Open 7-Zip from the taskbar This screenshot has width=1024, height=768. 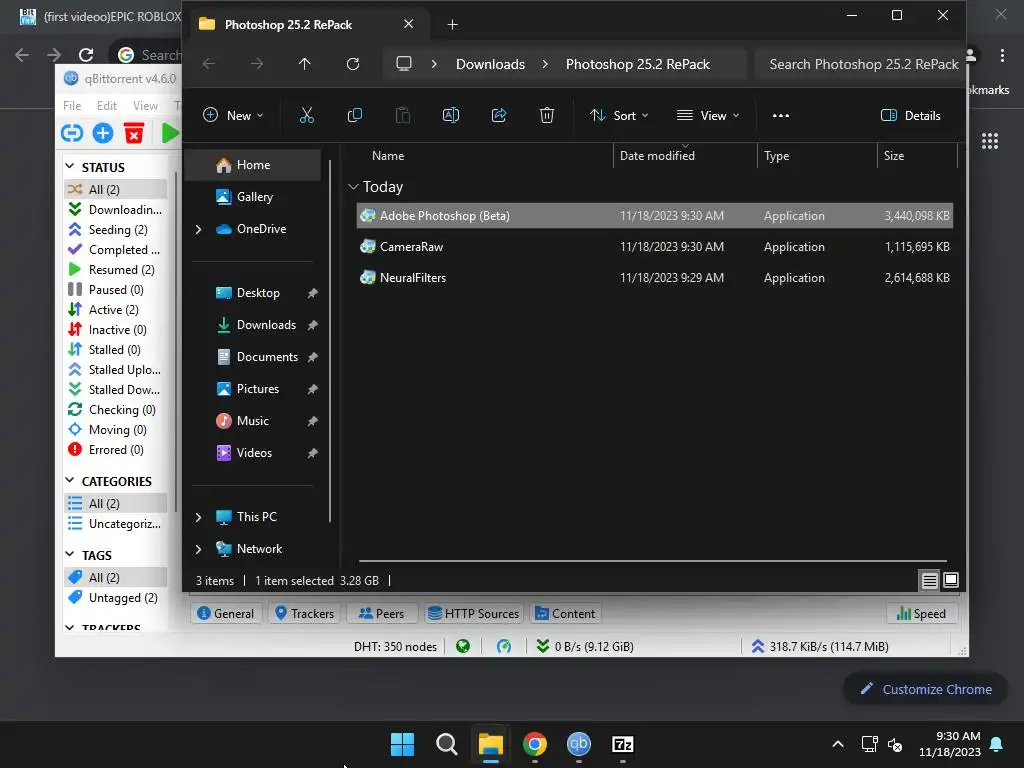click(x=622, y=744)
